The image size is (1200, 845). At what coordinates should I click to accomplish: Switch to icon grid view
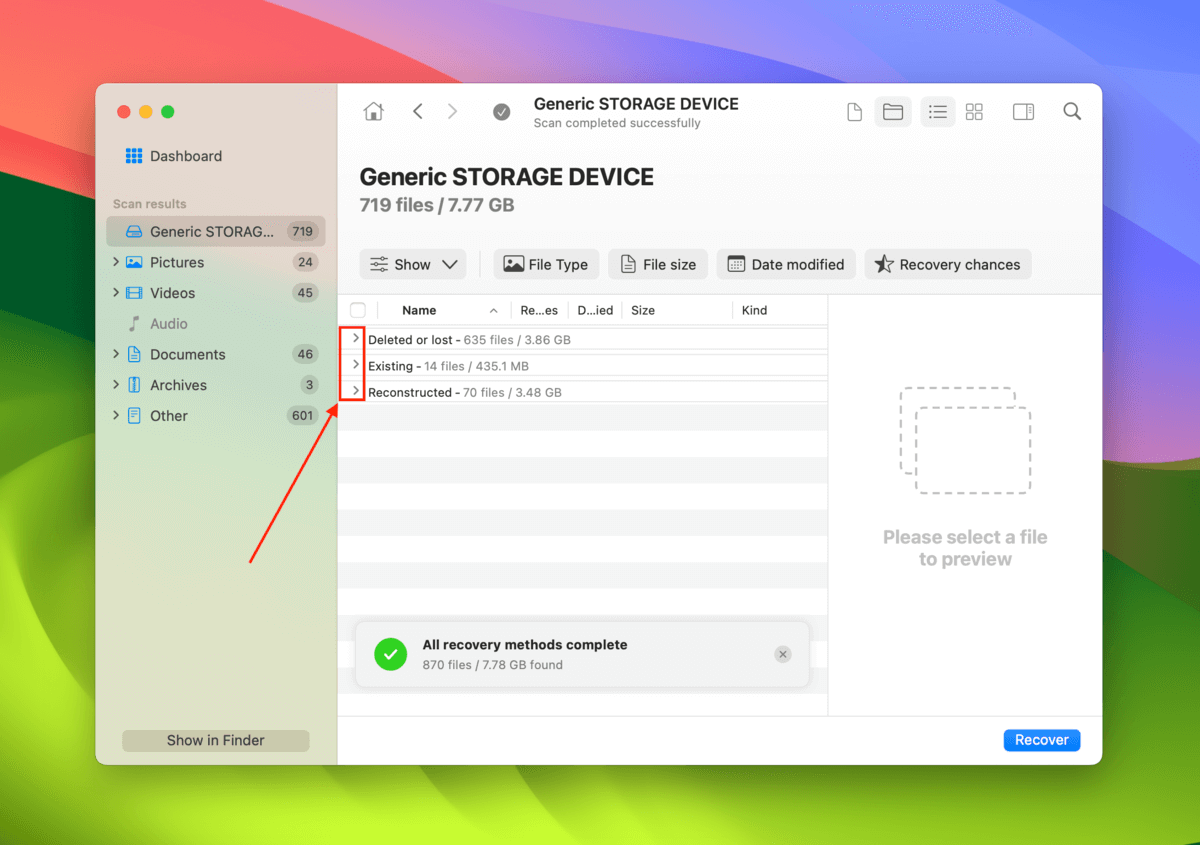974,112
